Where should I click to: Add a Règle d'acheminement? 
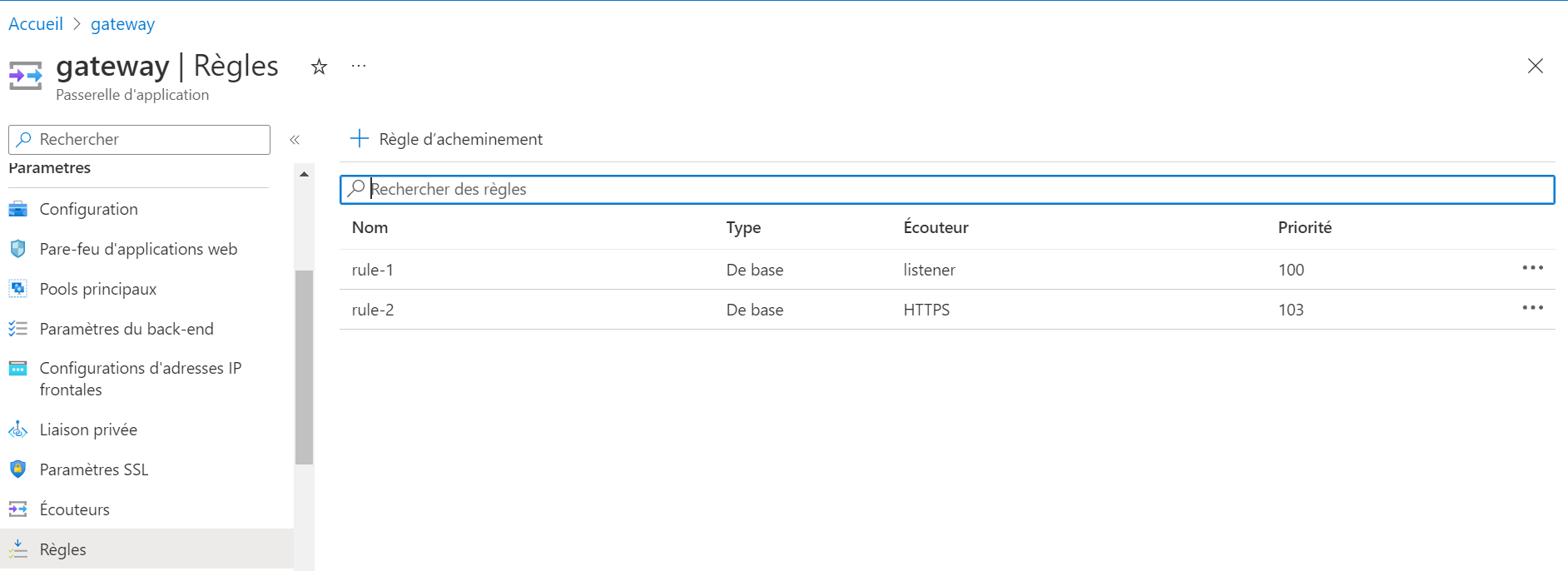(x=446, y=139)
